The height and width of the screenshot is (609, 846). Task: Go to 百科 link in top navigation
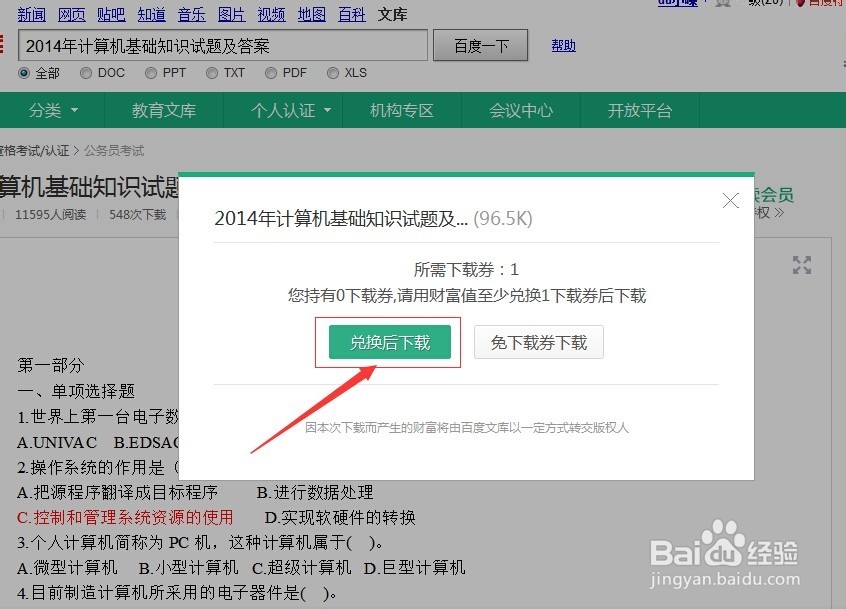pos(352,15)
